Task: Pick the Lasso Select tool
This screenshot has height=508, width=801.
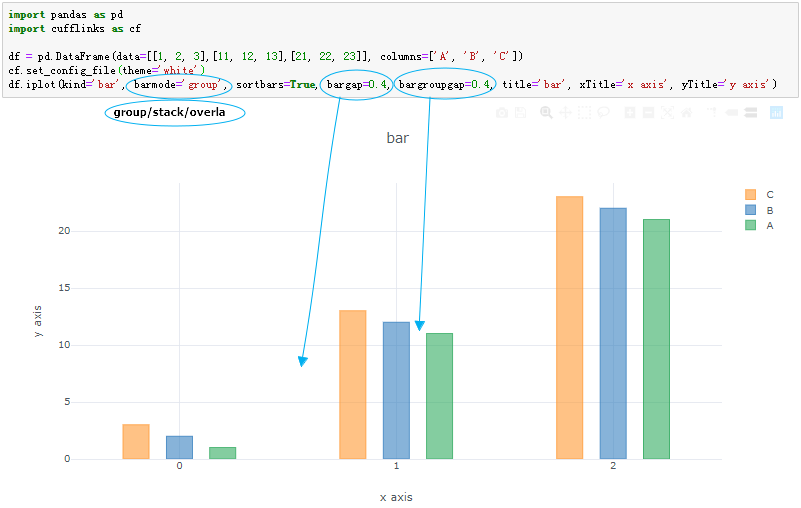Action: pos(603,112)
